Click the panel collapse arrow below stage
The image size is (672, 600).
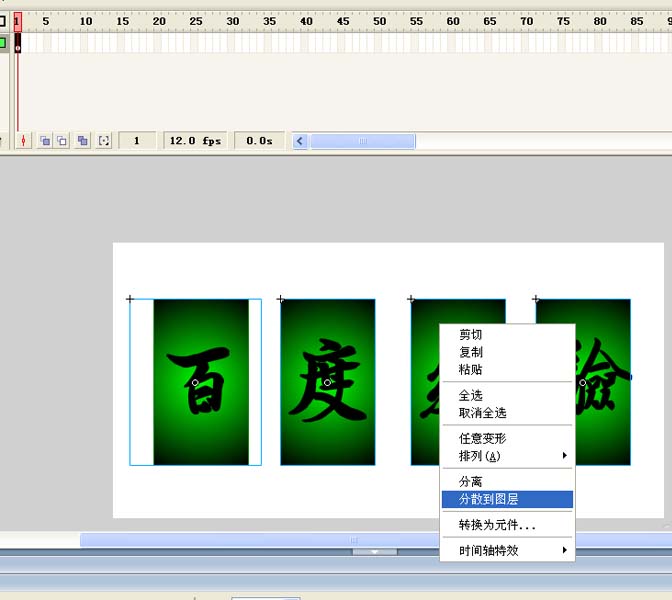375,552
